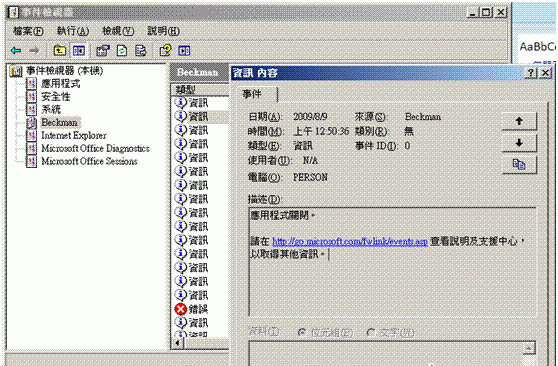
Task: Click the 電腦 value PERSON
Action: 310,177
